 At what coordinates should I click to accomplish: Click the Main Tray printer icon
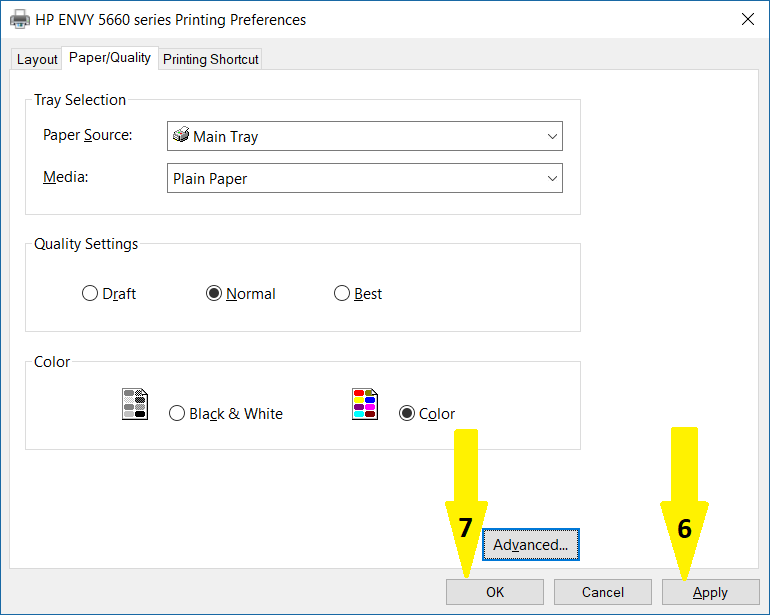click(181, 135)
